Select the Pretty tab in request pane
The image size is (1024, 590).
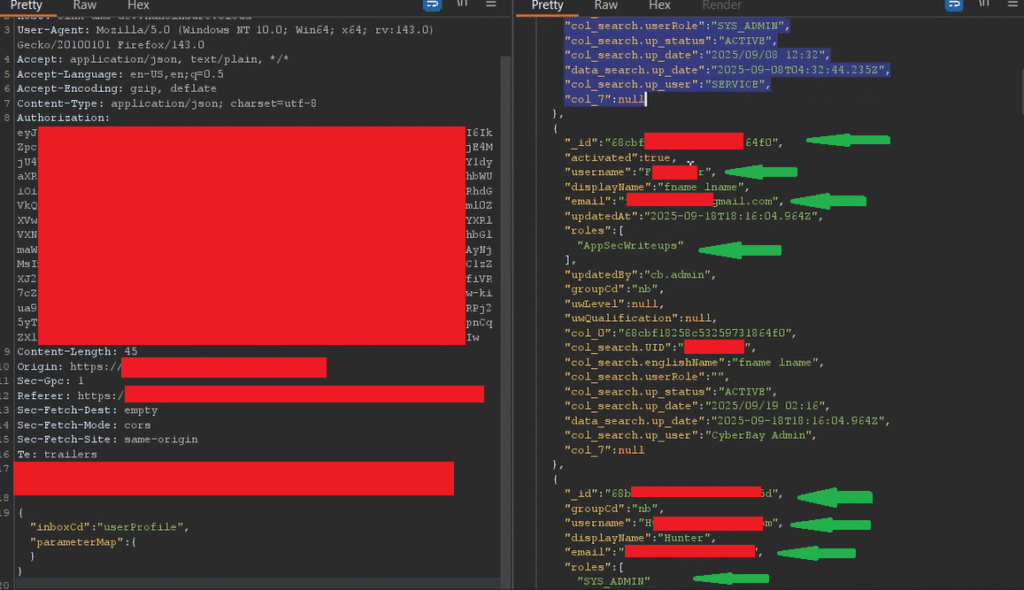tap(26, 5)
